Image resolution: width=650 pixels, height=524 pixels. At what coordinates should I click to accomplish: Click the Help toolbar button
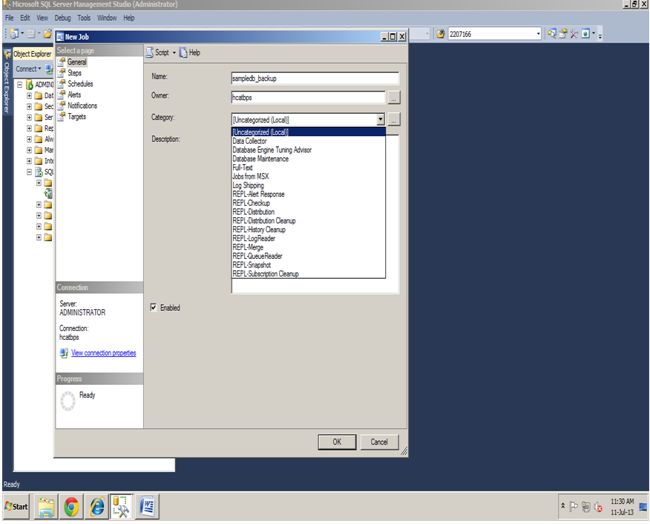pos(190,53)
